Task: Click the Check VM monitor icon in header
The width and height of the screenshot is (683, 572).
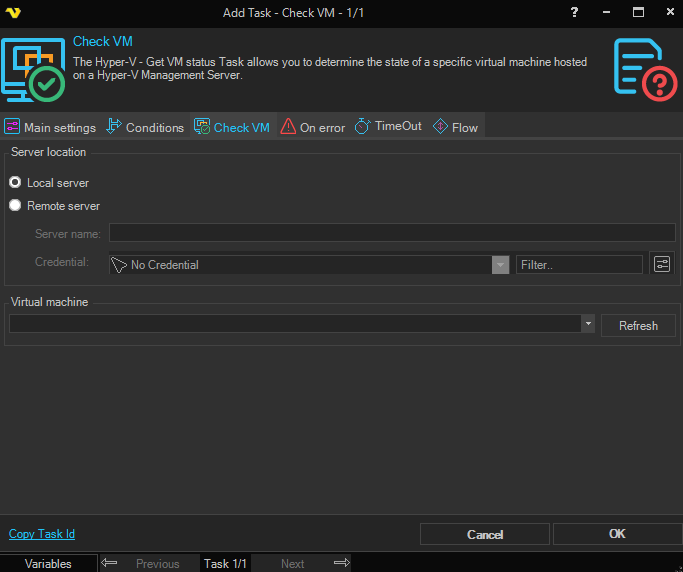Action: (x=33, y=70)
